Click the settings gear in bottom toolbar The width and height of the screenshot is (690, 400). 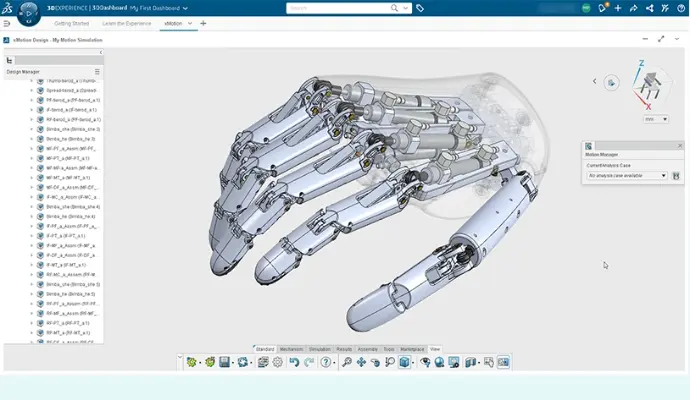(278, 362)
